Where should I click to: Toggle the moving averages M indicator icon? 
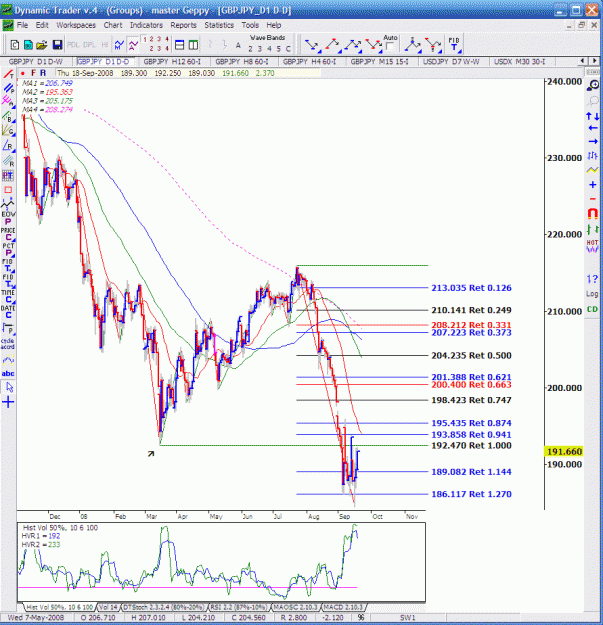(119, 45)
